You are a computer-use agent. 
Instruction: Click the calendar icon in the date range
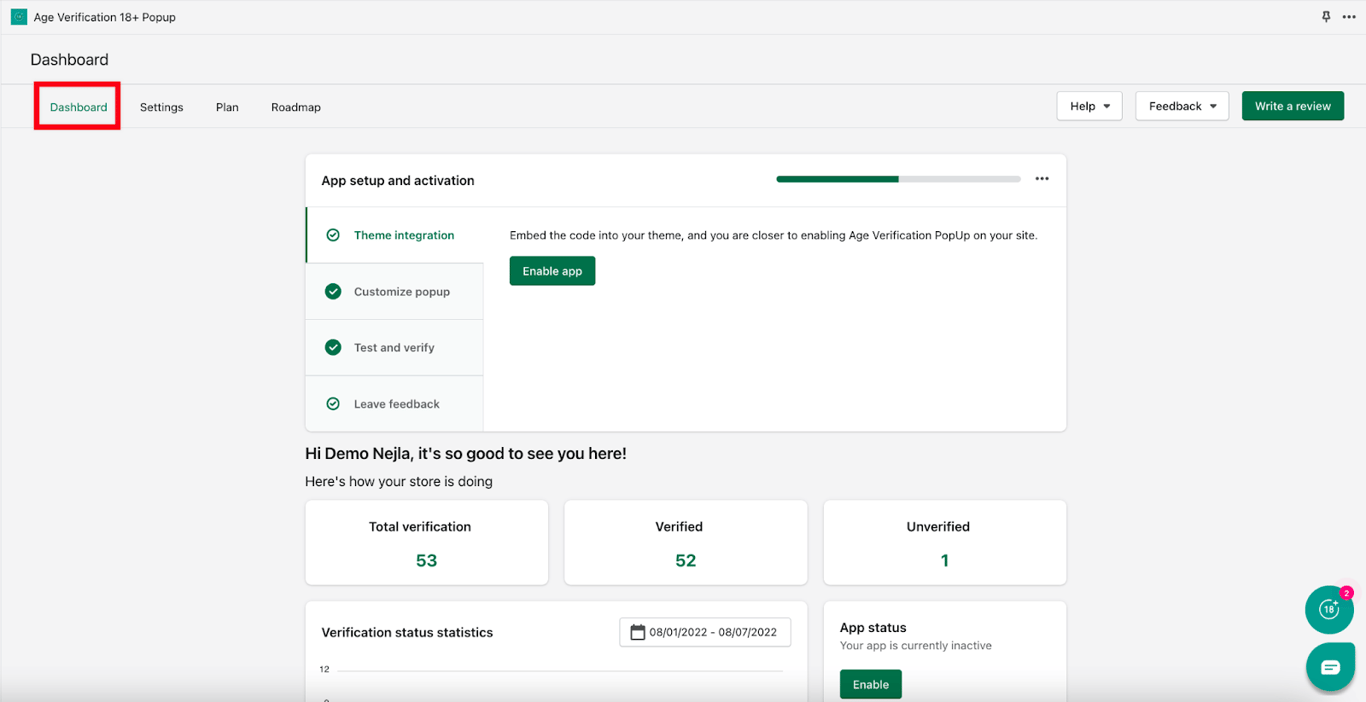tap(637, 632)
